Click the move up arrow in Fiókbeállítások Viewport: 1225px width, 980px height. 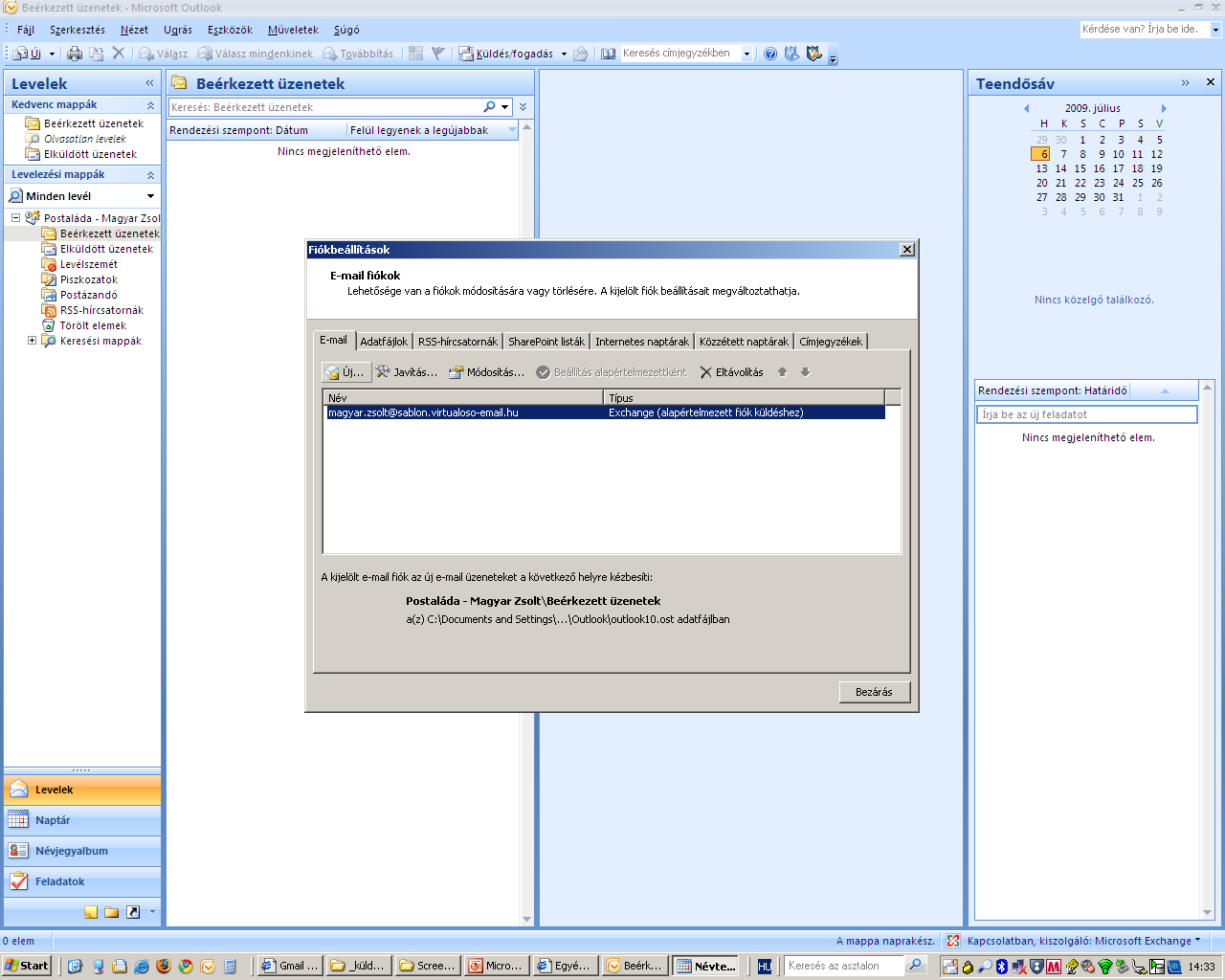pos(782,372)
